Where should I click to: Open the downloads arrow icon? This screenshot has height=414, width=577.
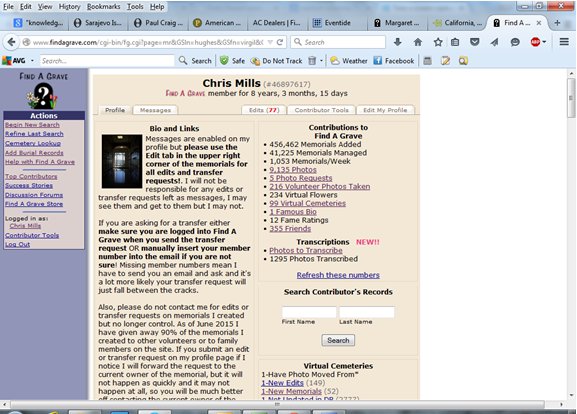point(397,42)
